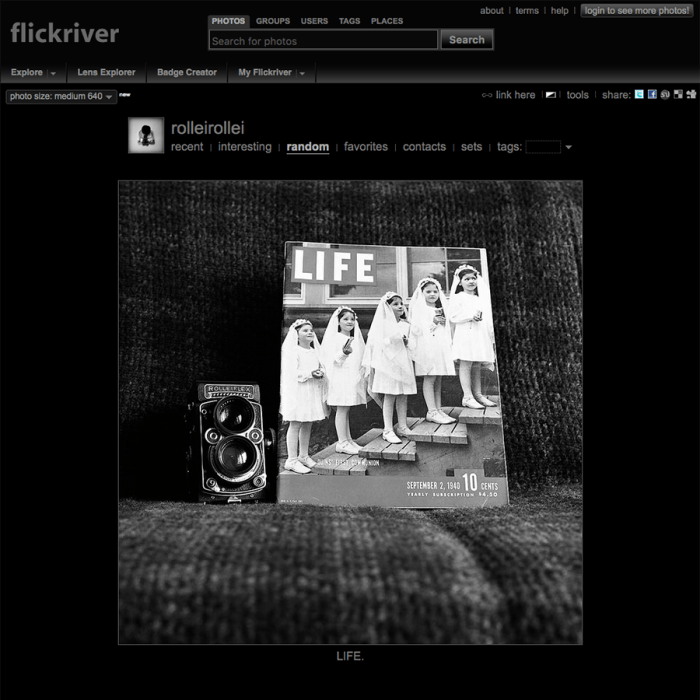
Task: Share photo on Delicious
Action: point(678,95)
